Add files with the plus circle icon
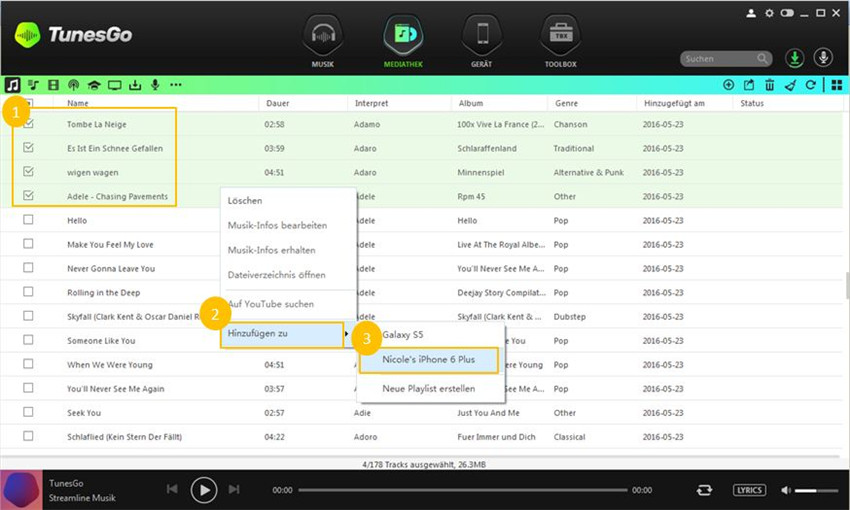The image size is (850, 510). [729, 85]
